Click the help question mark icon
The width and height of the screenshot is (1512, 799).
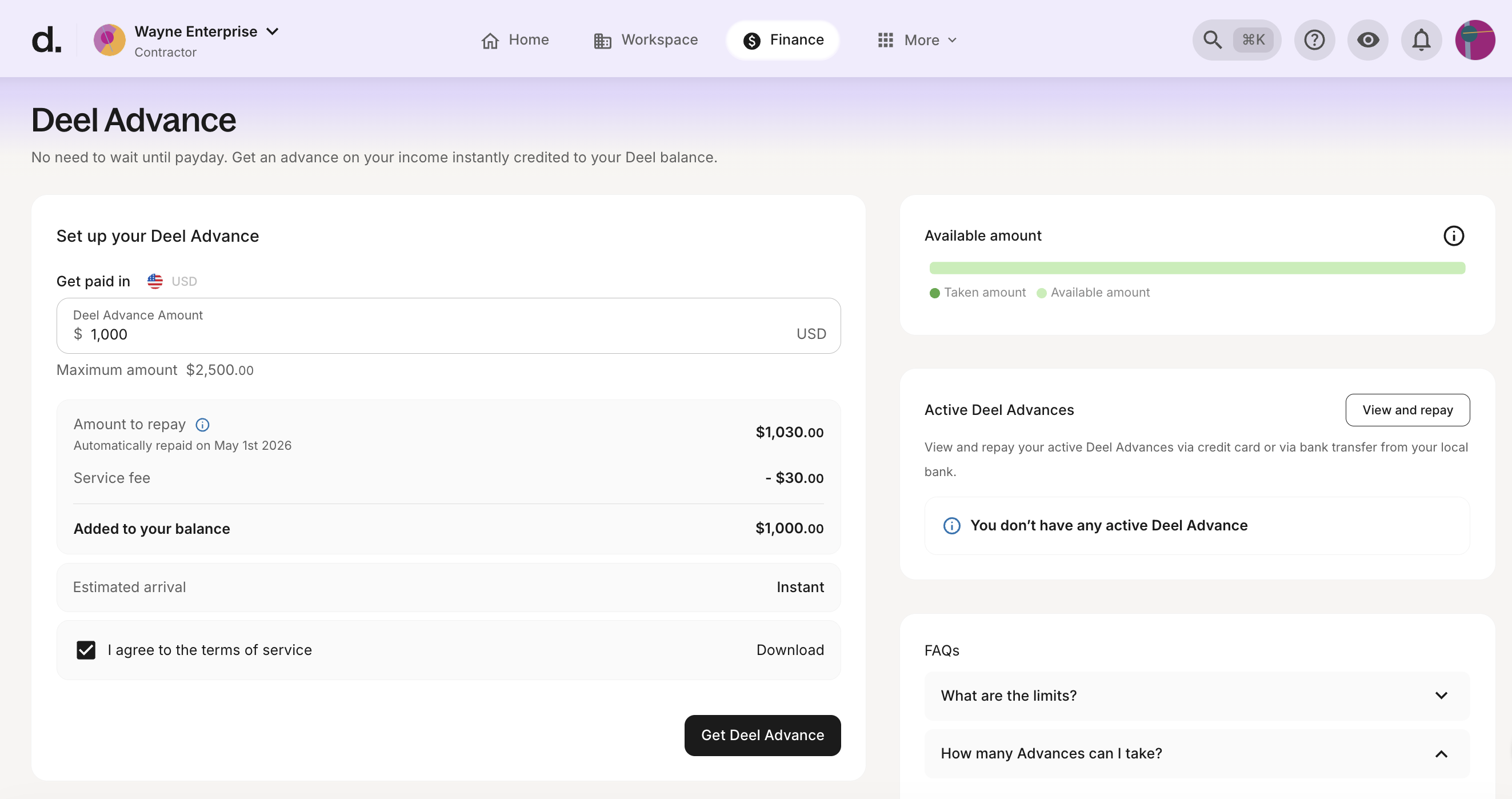point(1314,39)
